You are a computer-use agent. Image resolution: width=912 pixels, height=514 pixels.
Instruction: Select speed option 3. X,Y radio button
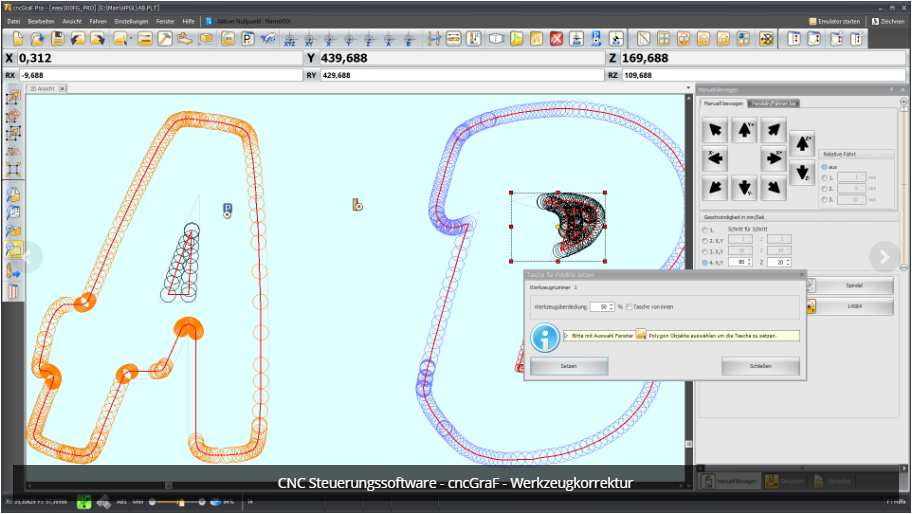705,251
